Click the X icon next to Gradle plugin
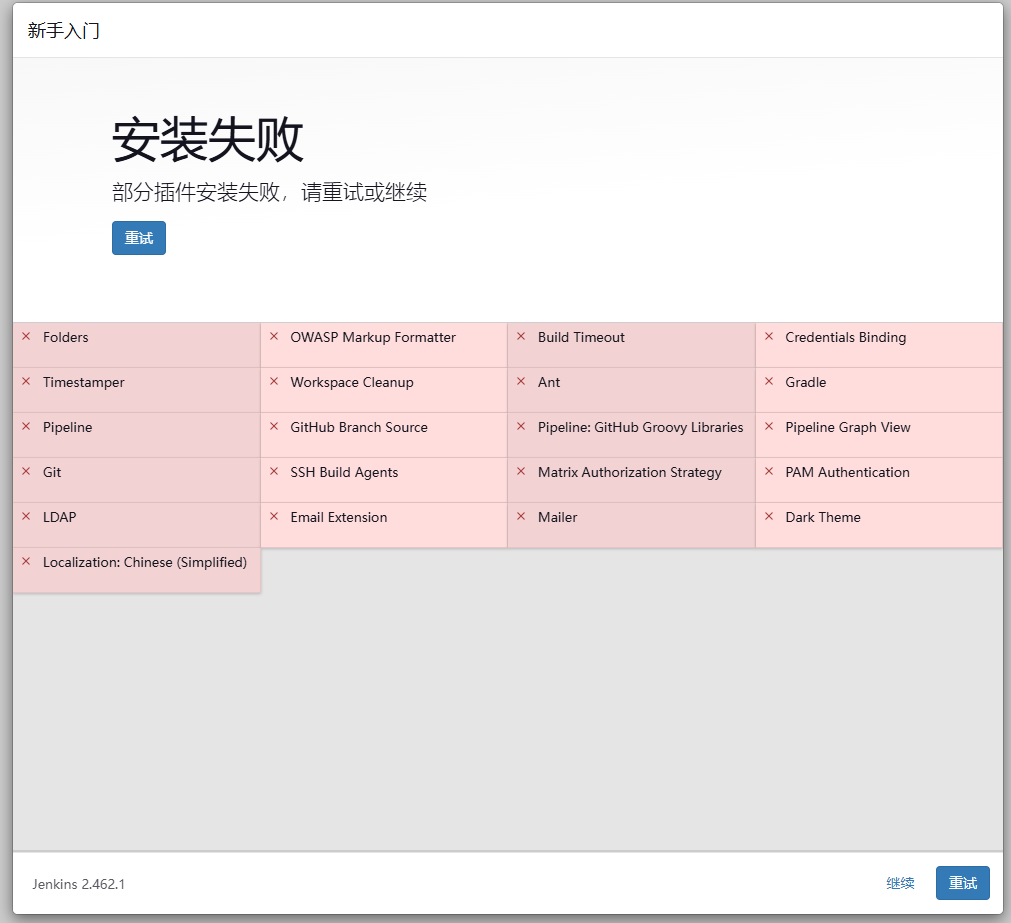 coord(768,382)
